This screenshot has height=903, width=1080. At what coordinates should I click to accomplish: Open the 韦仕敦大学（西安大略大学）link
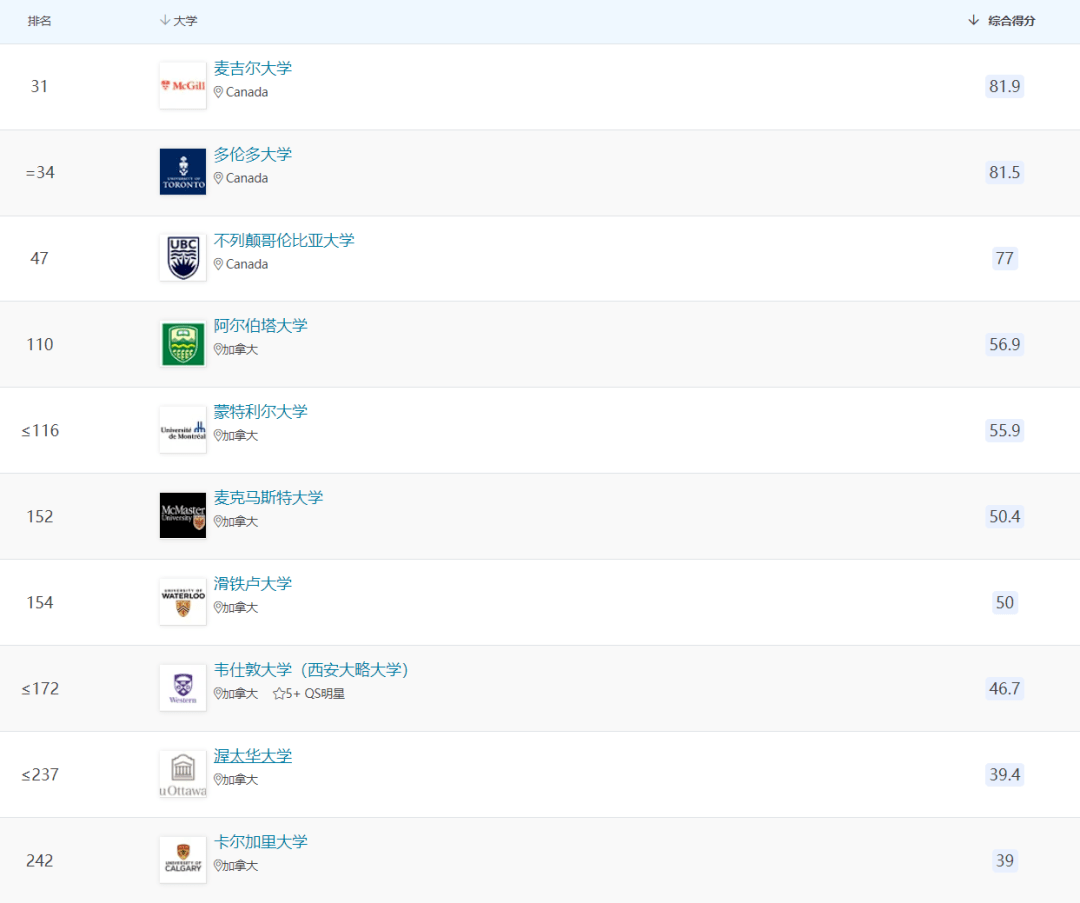click(x=311, y=670)
